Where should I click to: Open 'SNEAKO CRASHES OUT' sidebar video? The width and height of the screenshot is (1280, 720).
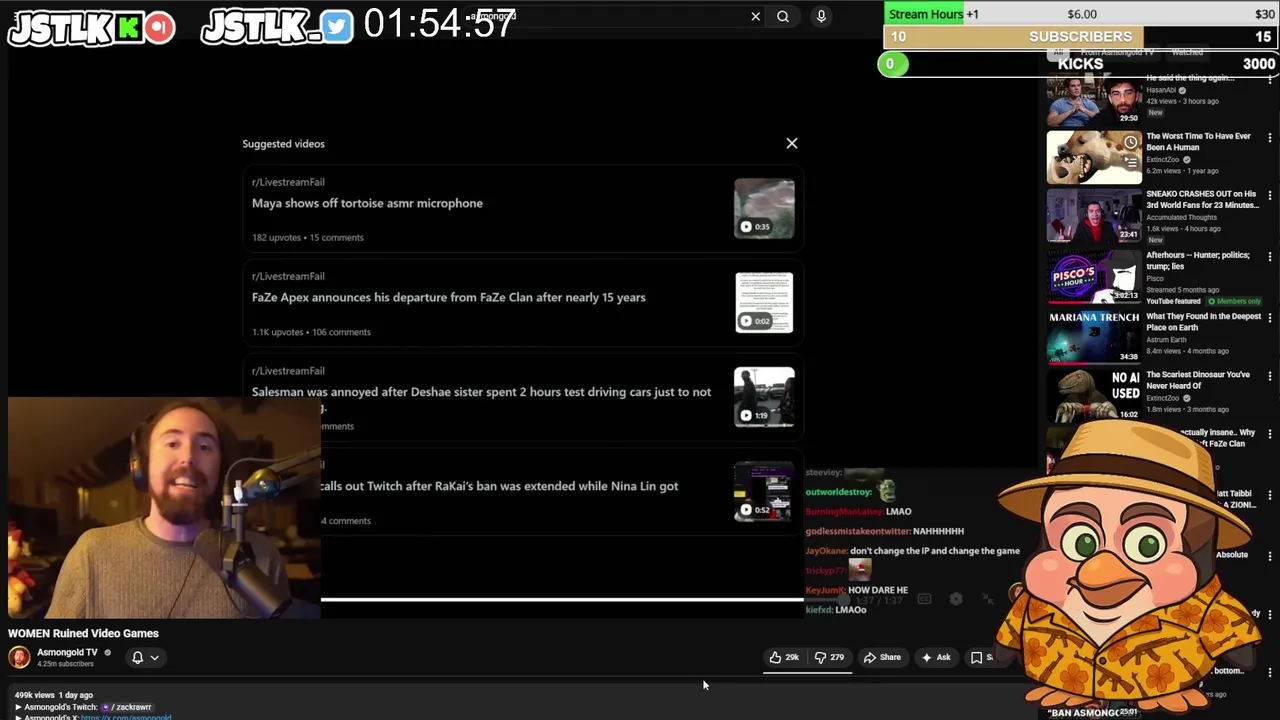pos(1202,199)
